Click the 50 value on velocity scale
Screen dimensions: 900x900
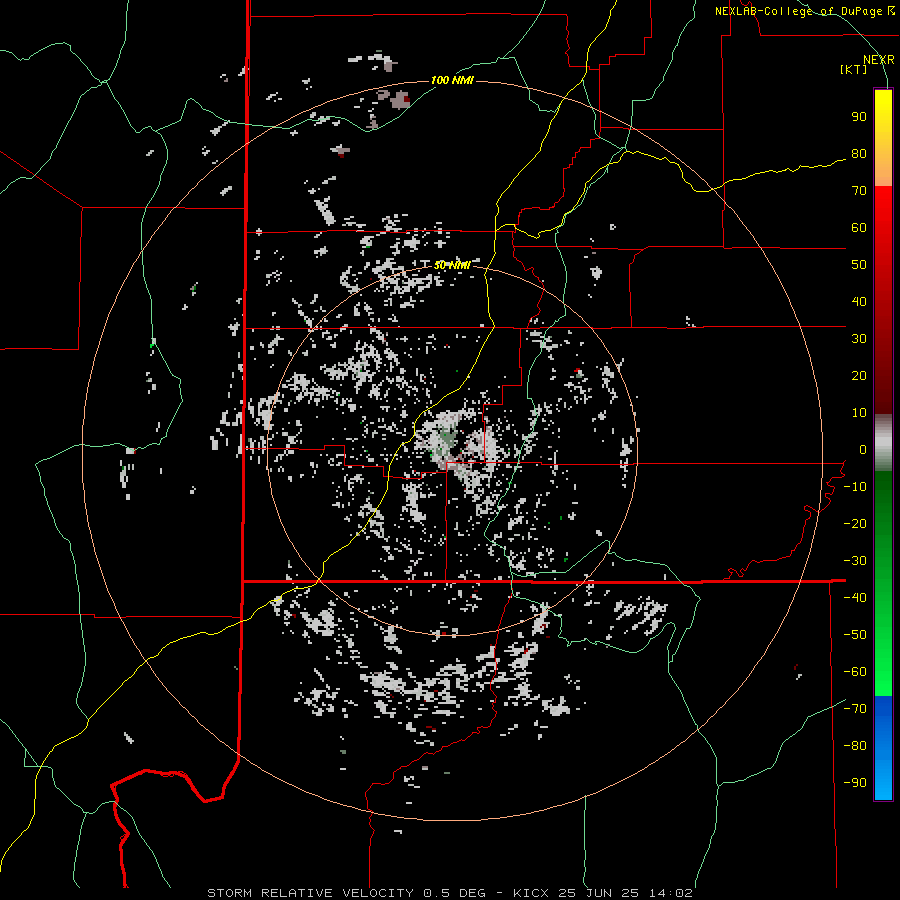(859, 265)
